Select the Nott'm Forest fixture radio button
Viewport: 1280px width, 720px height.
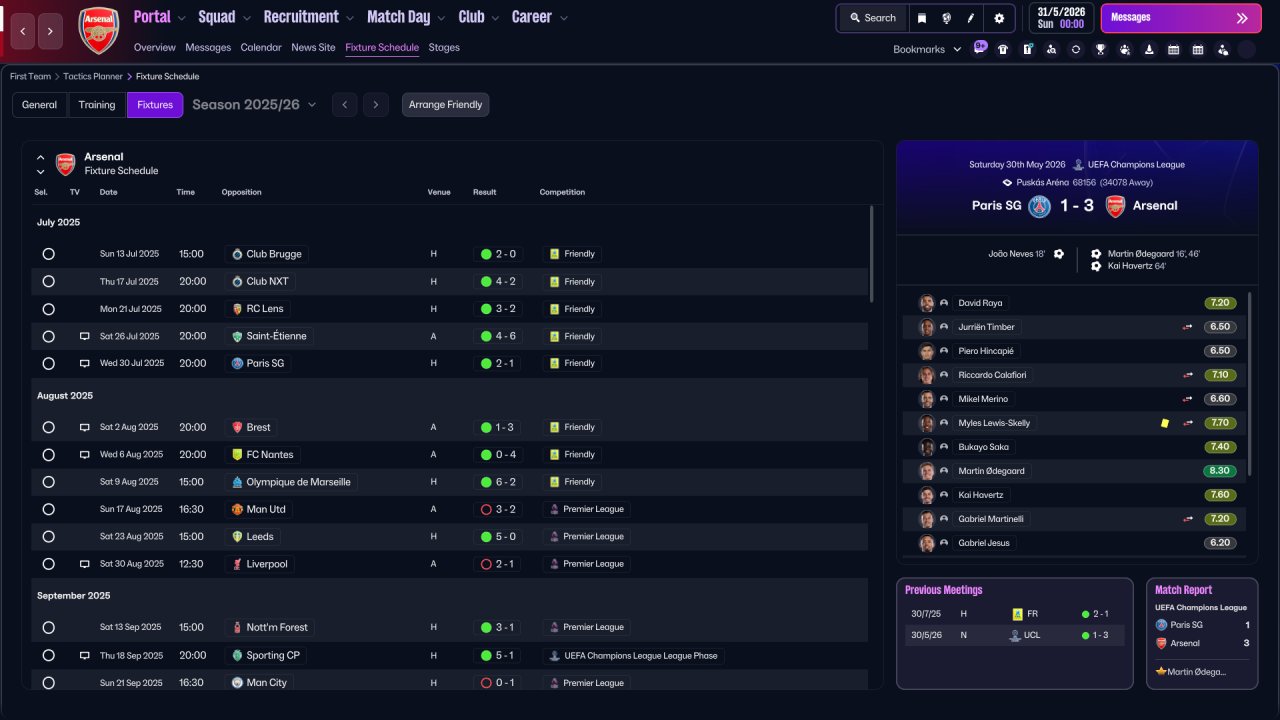tap(48, 627)
